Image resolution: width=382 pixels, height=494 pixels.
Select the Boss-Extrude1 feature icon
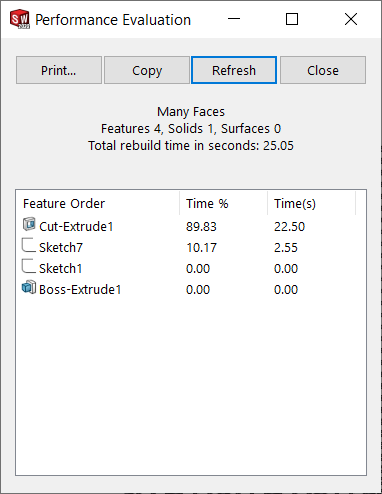(x=29, y=287)
